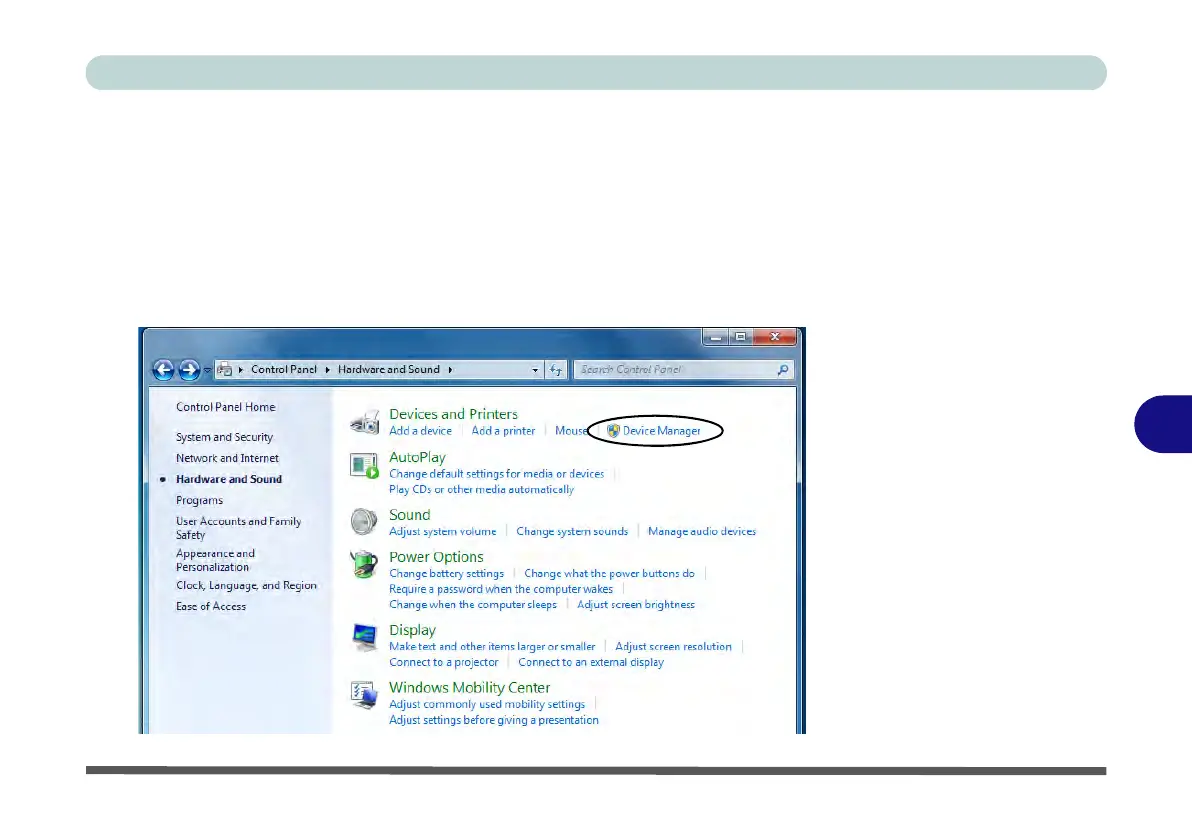1192x838 pixels.
Task: Open the address bar history dropdown
Action: coord(535,370)
